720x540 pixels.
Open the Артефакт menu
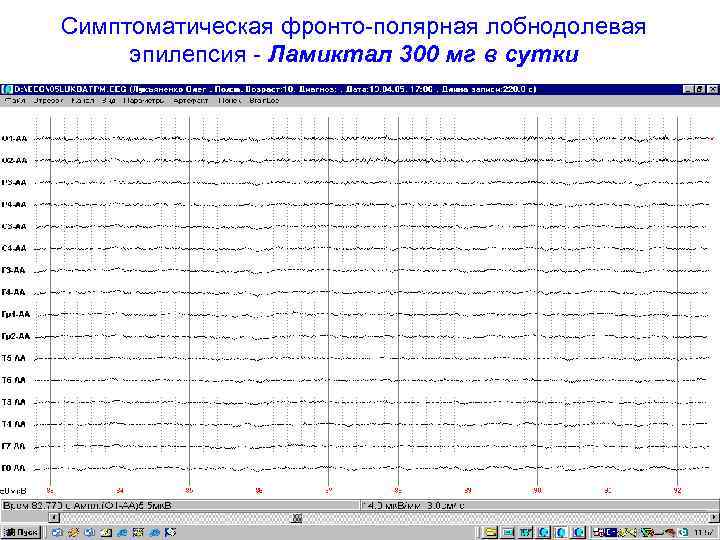coord(191,100)
